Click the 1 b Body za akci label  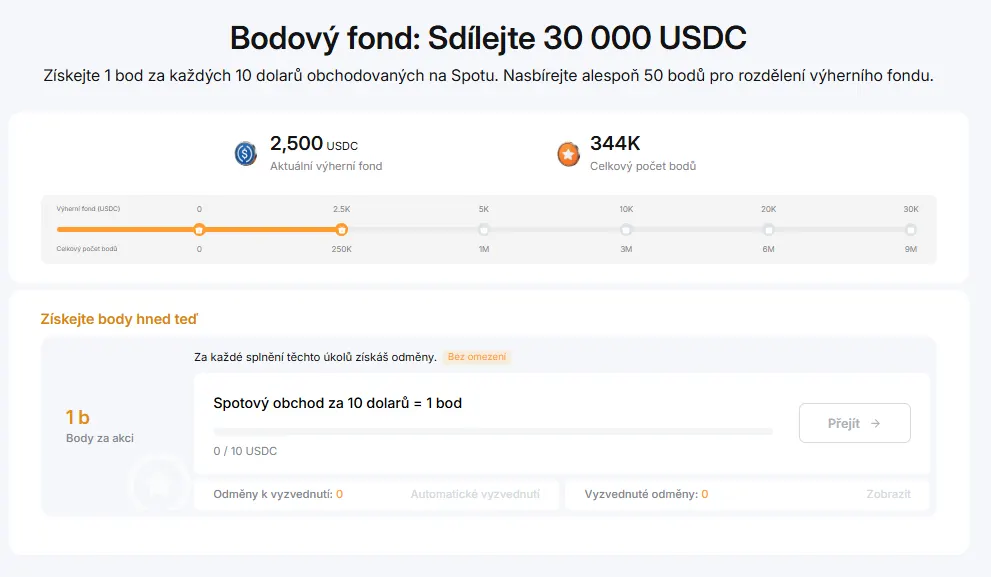(x=100, y=427)
